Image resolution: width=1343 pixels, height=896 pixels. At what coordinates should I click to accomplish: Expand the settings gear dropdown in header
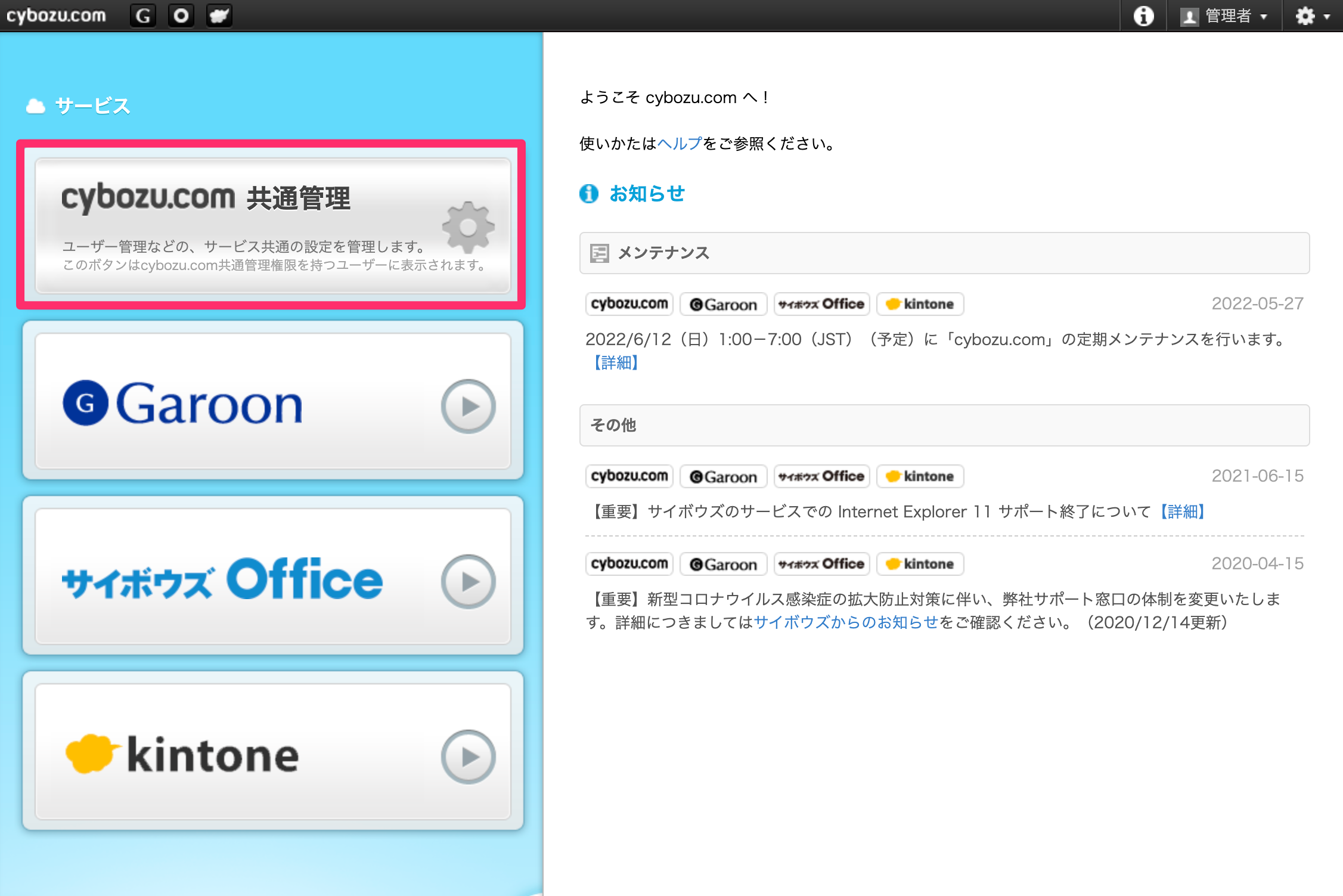pos(1313,15)
